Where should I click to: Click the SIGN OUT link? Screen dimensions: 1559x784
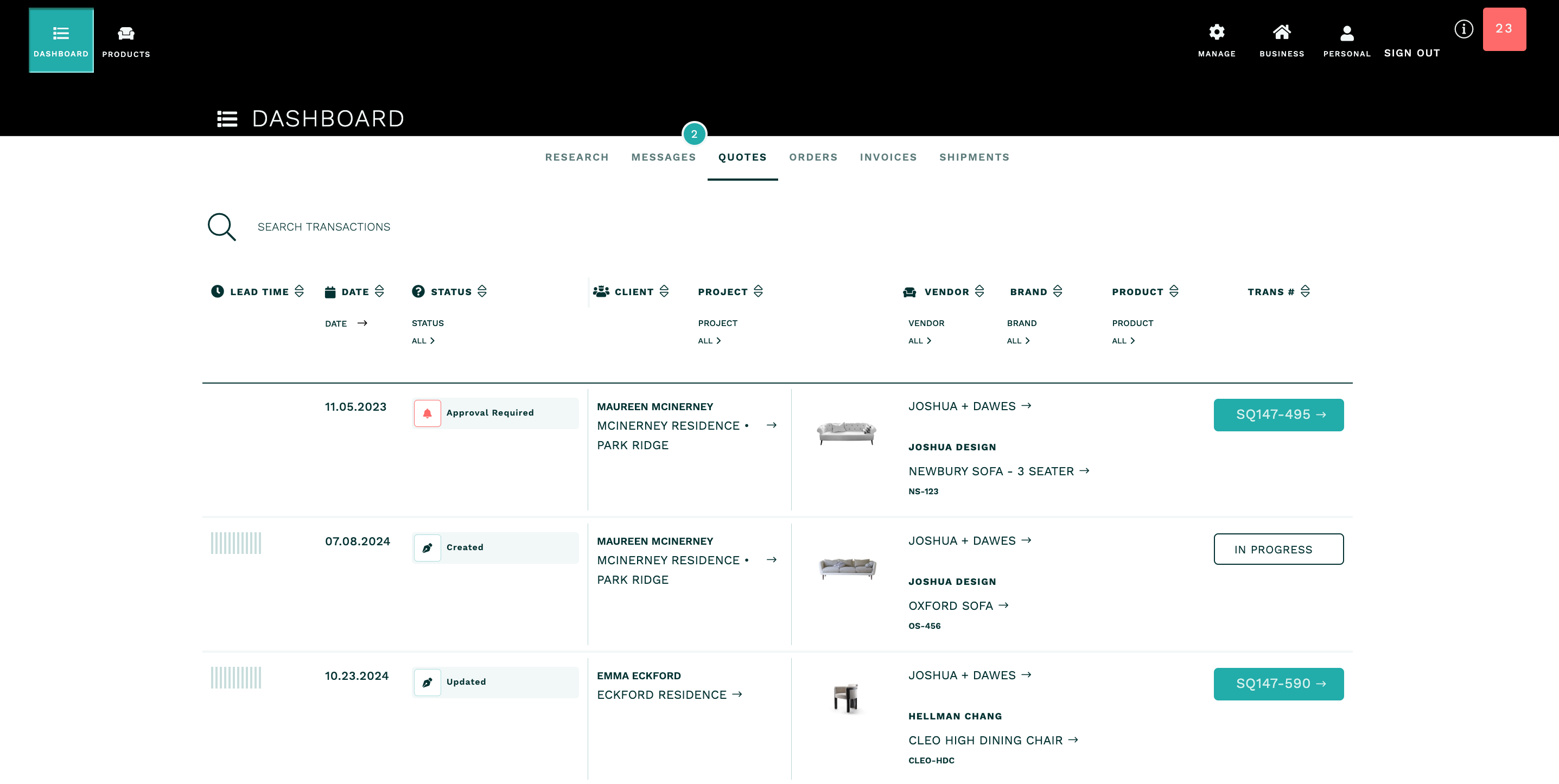(x=1412, y=53)
